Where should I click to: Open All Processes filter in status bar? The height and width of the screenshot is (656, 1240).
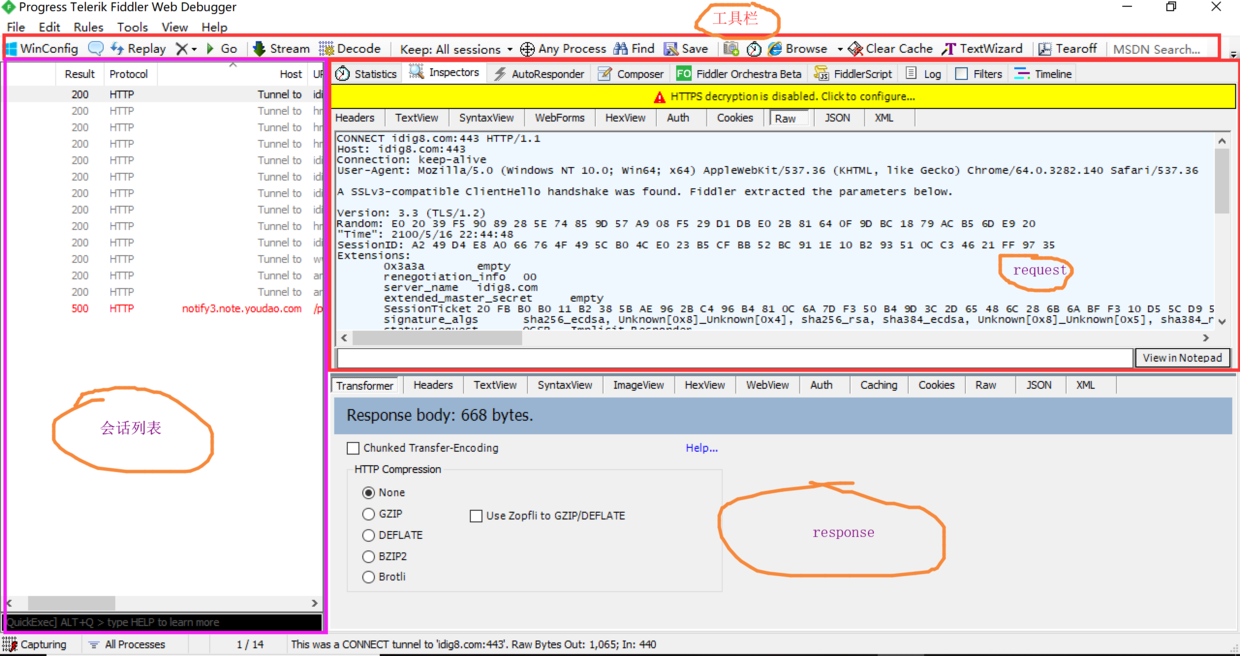tap(126, 645)
